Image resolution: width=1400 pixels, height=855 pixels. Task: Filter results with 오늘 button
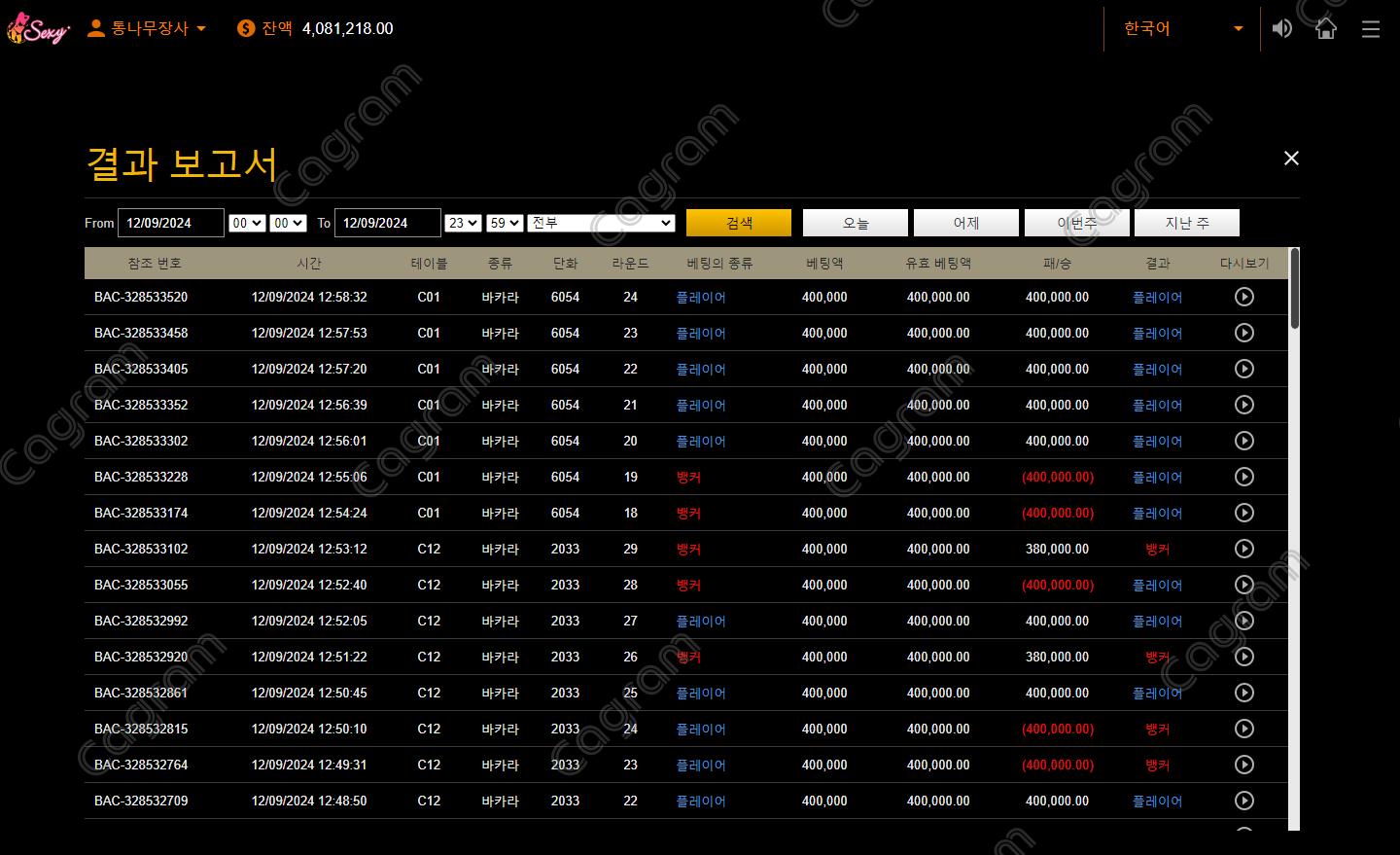[856, 223]
